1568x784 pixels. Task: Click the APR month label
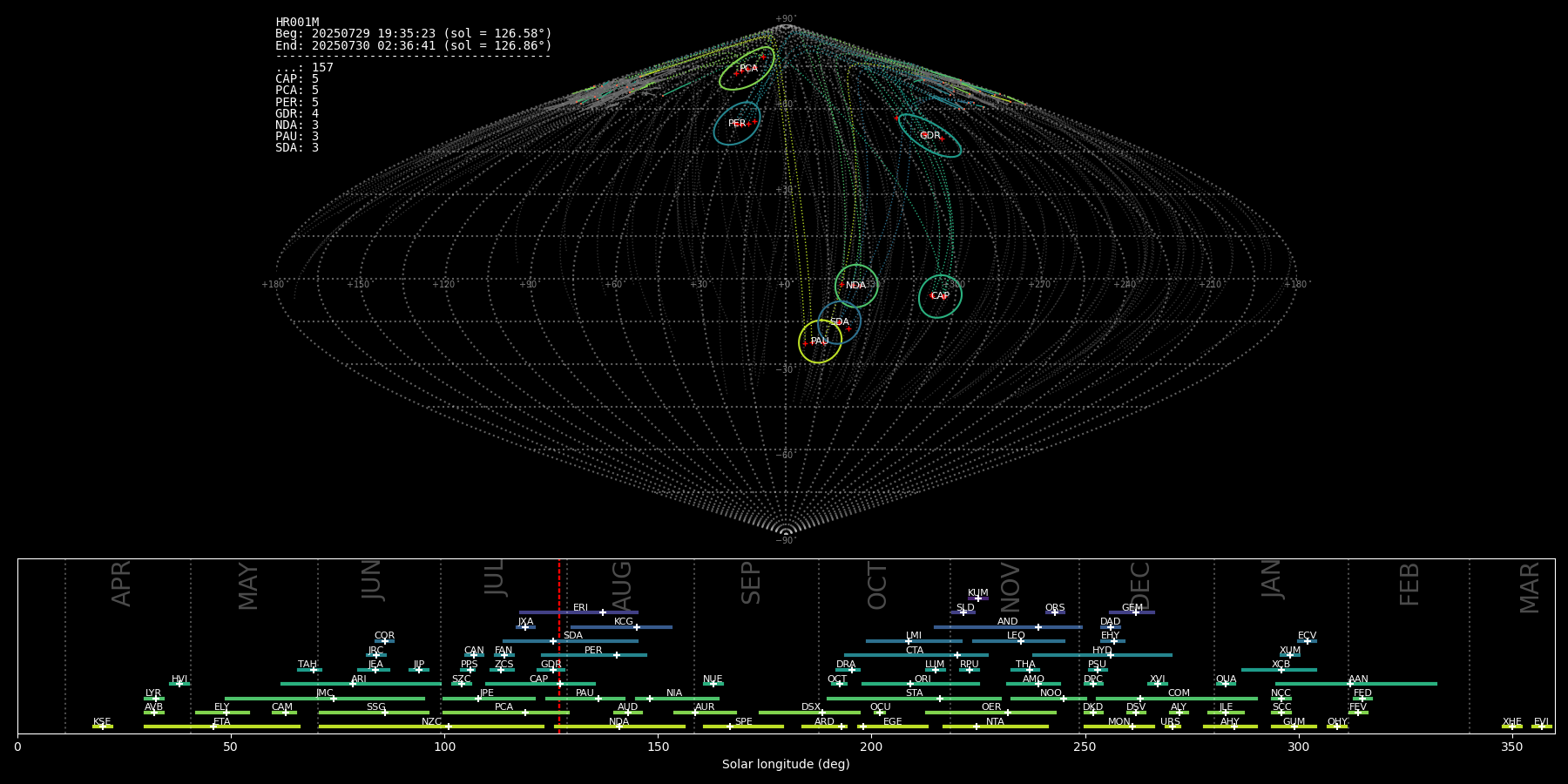tap(121, 584)
